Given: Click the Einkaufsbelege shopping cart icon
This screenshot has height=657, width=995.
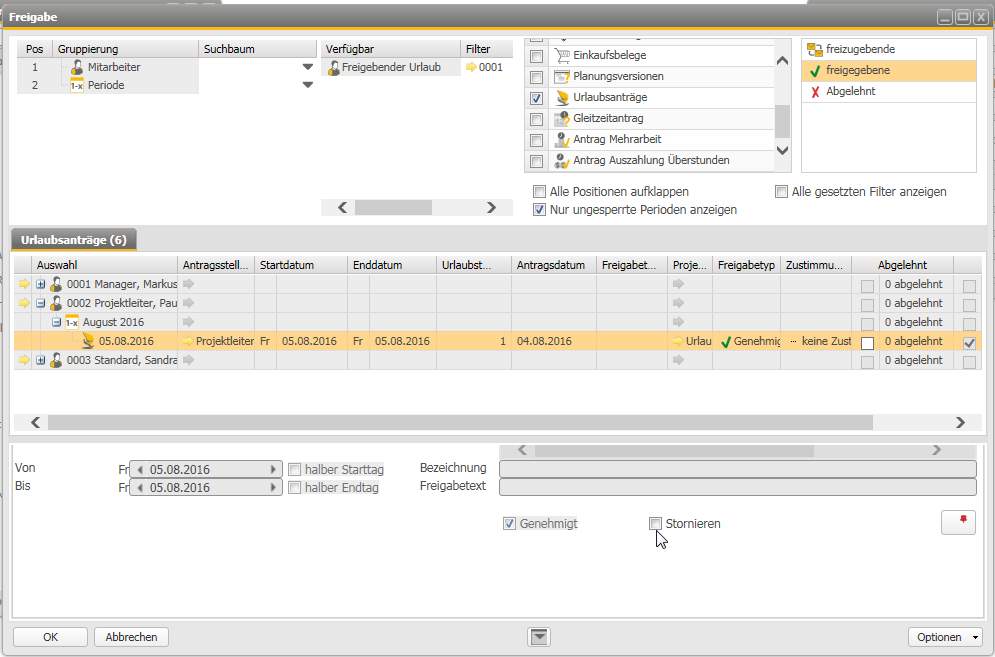Looking at the screenshot, I should coord(561,55).
